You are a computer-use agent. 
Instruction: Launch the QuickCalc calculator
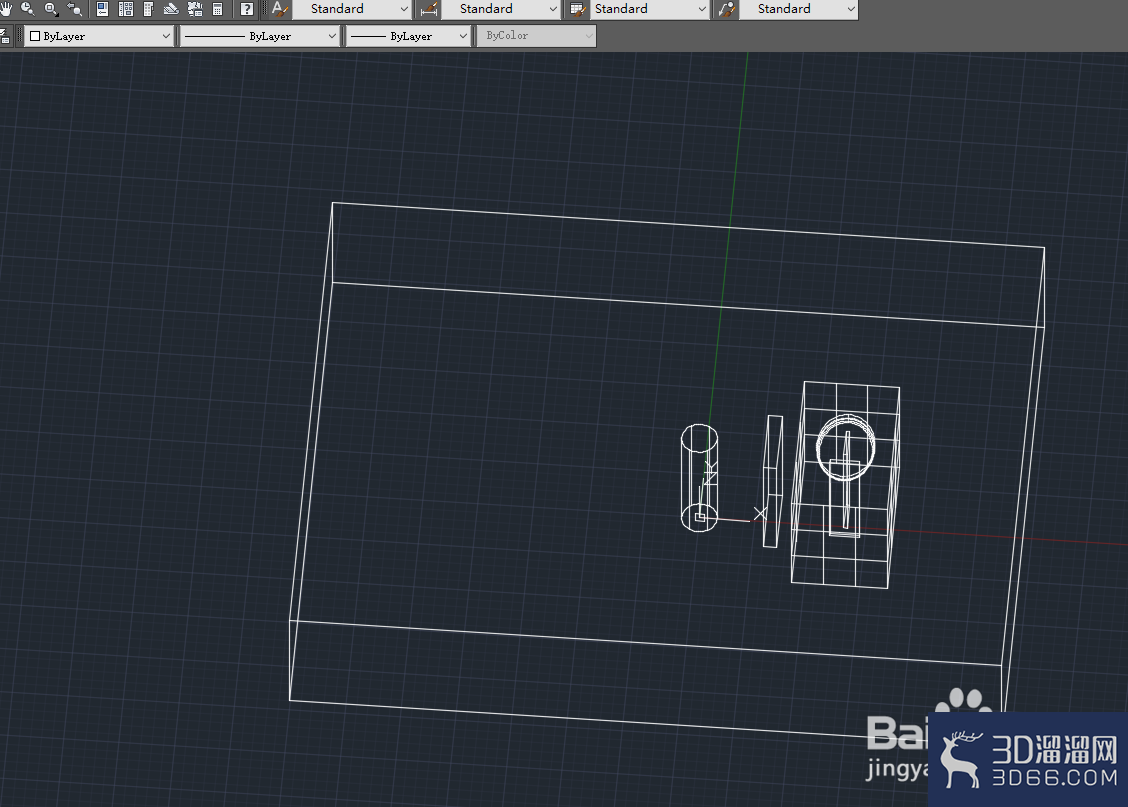click(x=217, y=9)
